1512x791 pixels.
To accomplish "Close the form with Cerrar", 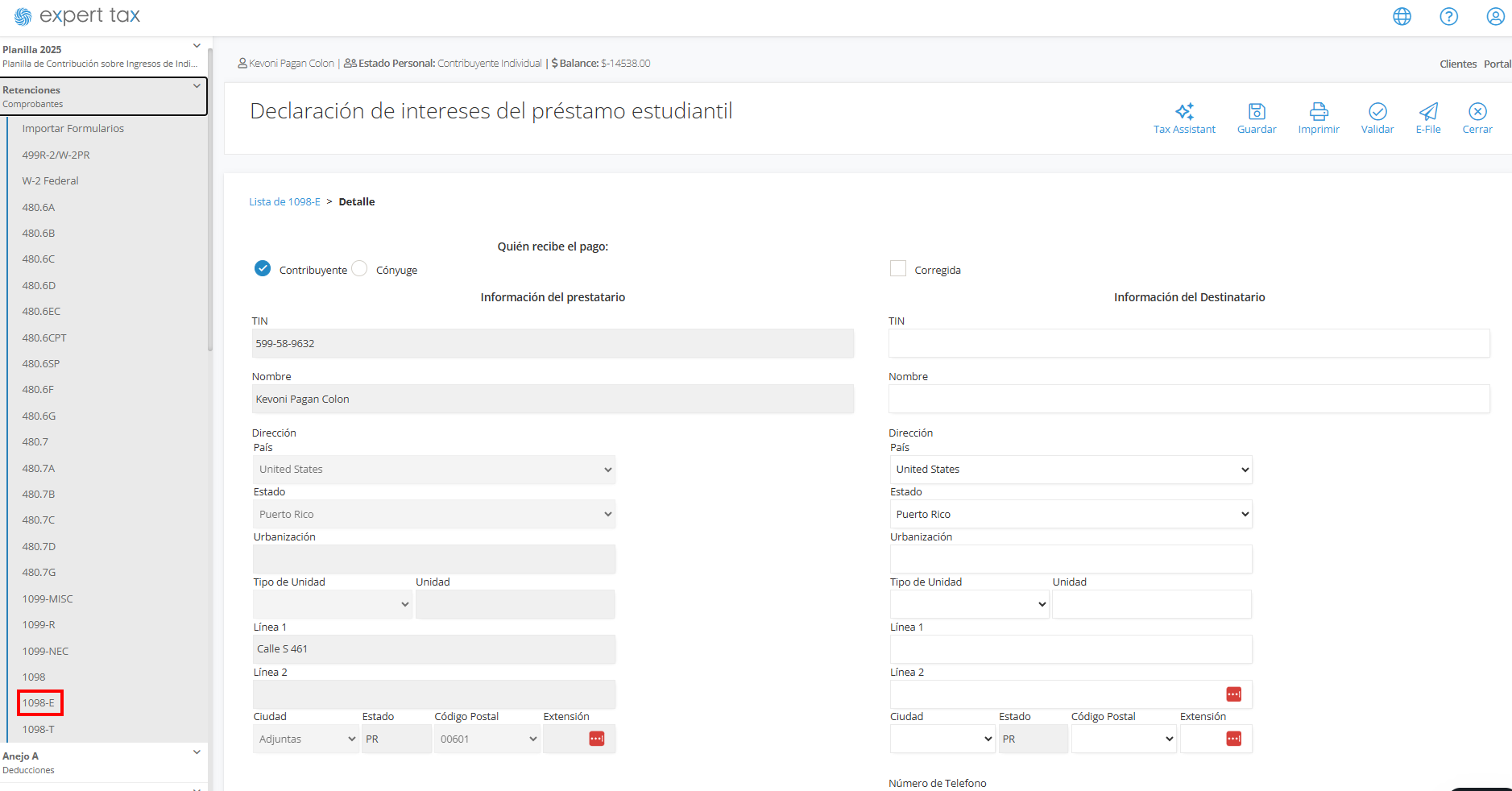I will pos(1477,118).
